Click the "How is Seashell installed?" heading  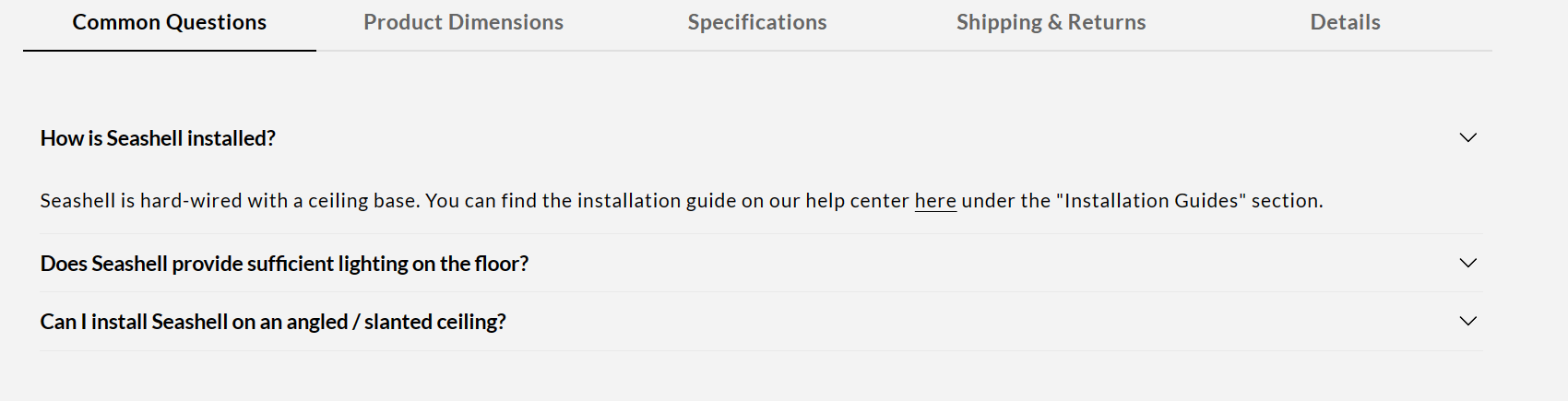pos(158,138)
